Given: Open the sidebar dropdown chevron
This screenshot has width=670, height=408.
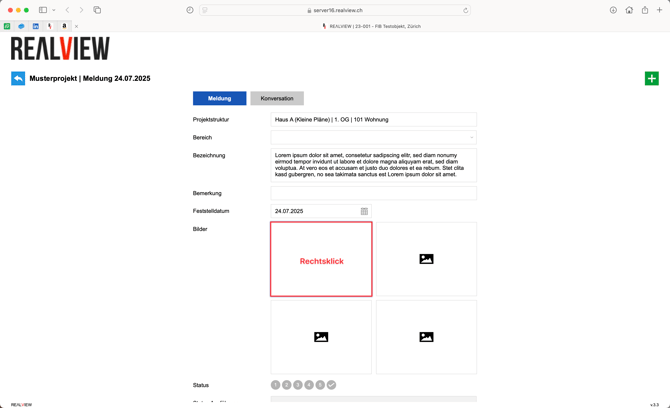Looking at the screenshot, I should coord(54,10).
